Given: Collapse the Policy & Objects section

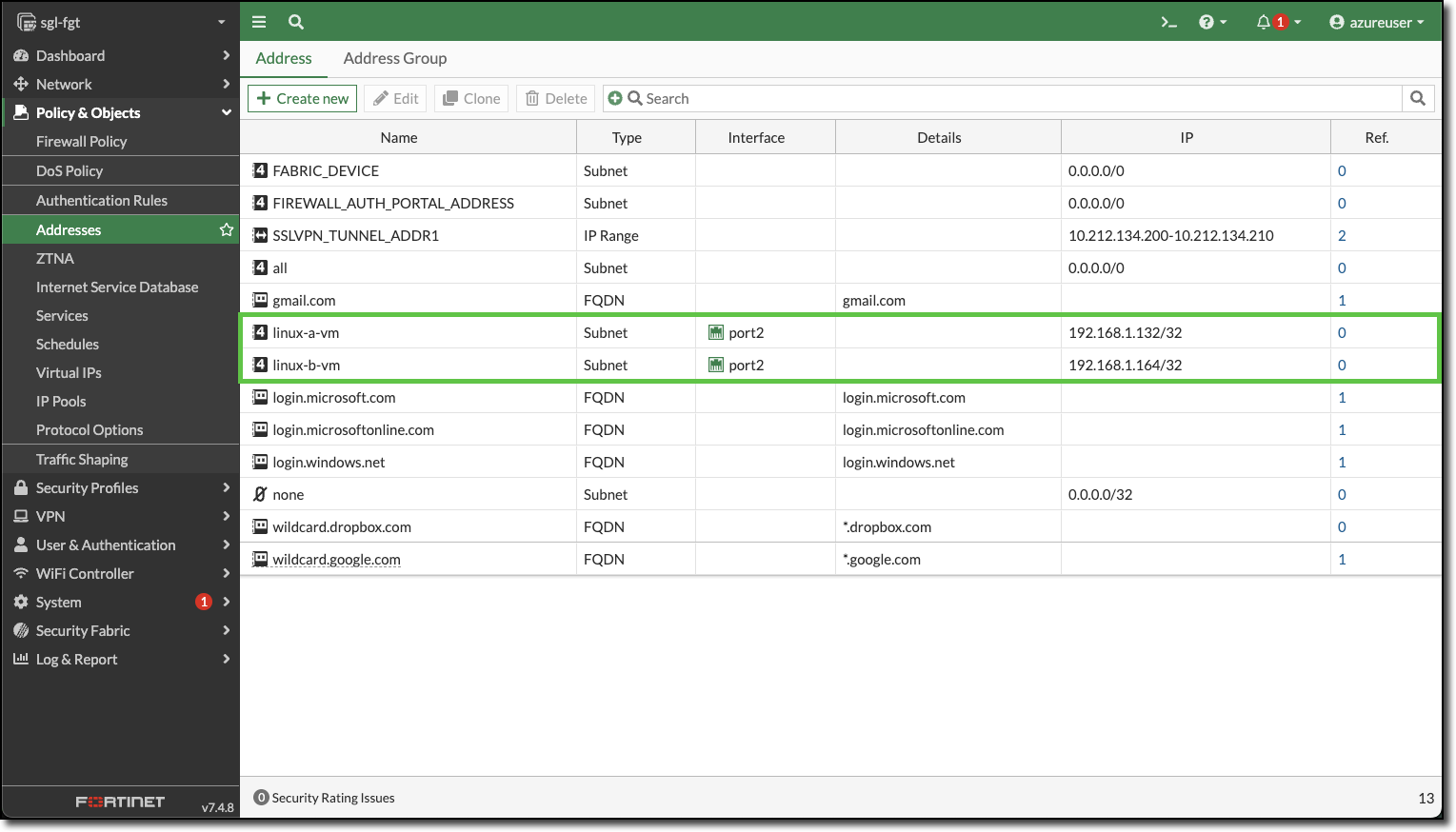Looking at the screenshot, I should 88,112.
